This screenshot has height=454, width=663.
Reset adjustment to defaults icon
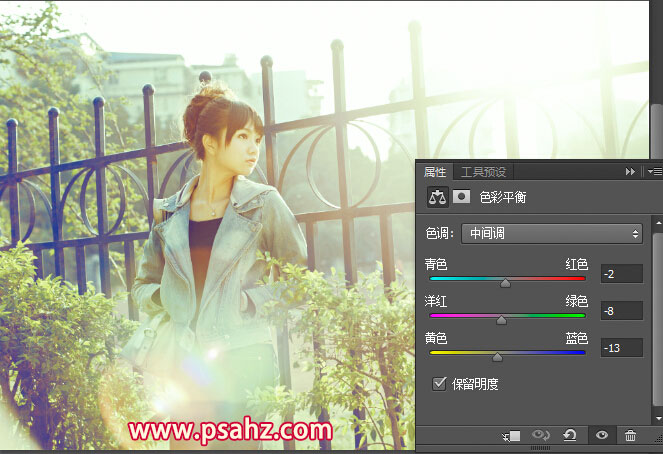click(570, 436)
